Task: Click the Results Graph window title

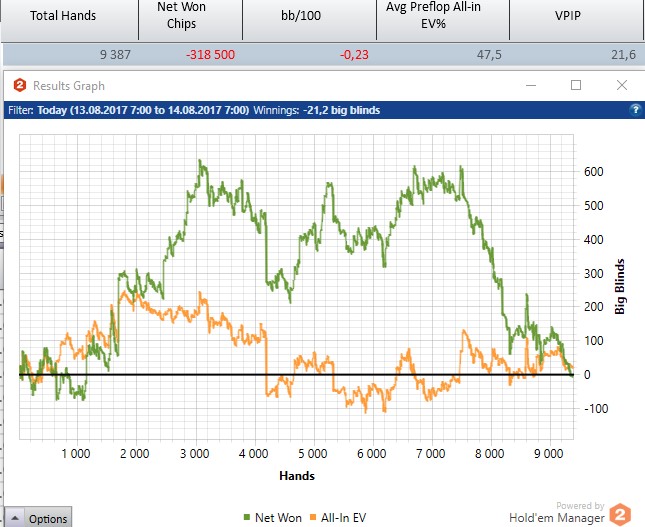Action: (69, 86)
